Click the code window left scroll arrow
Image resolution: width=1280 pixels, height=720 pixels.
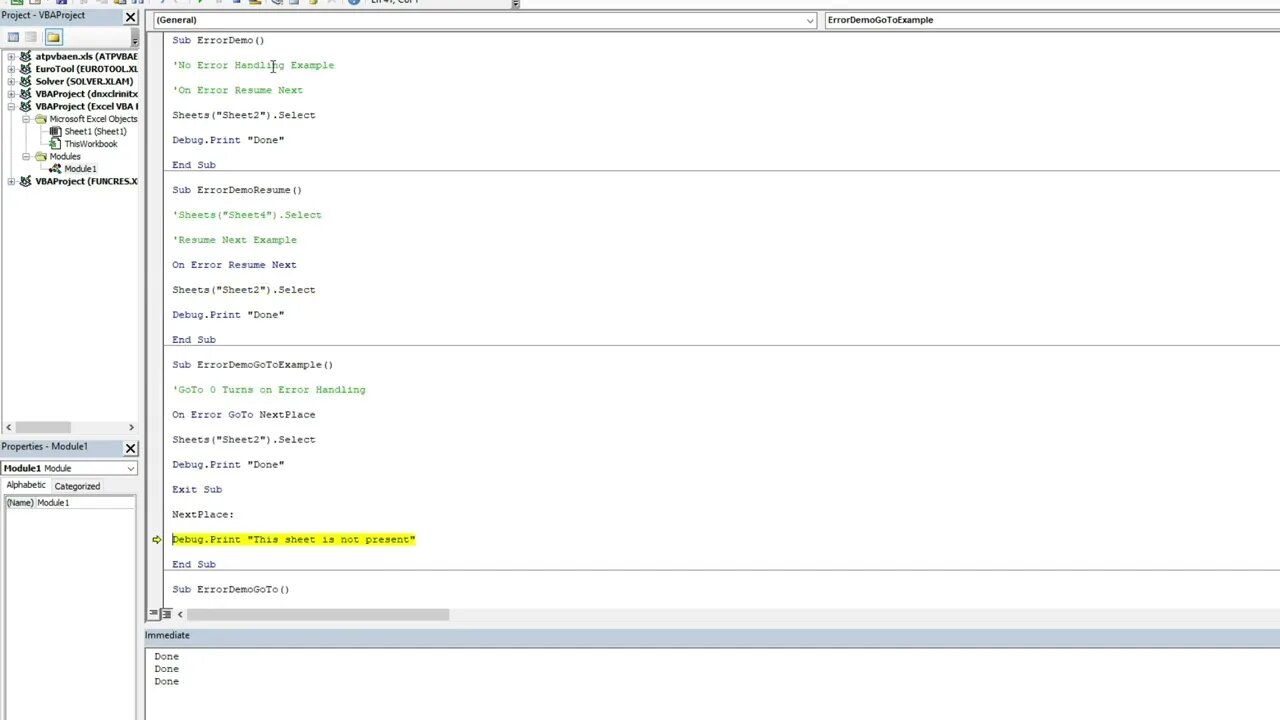(180, 614)
